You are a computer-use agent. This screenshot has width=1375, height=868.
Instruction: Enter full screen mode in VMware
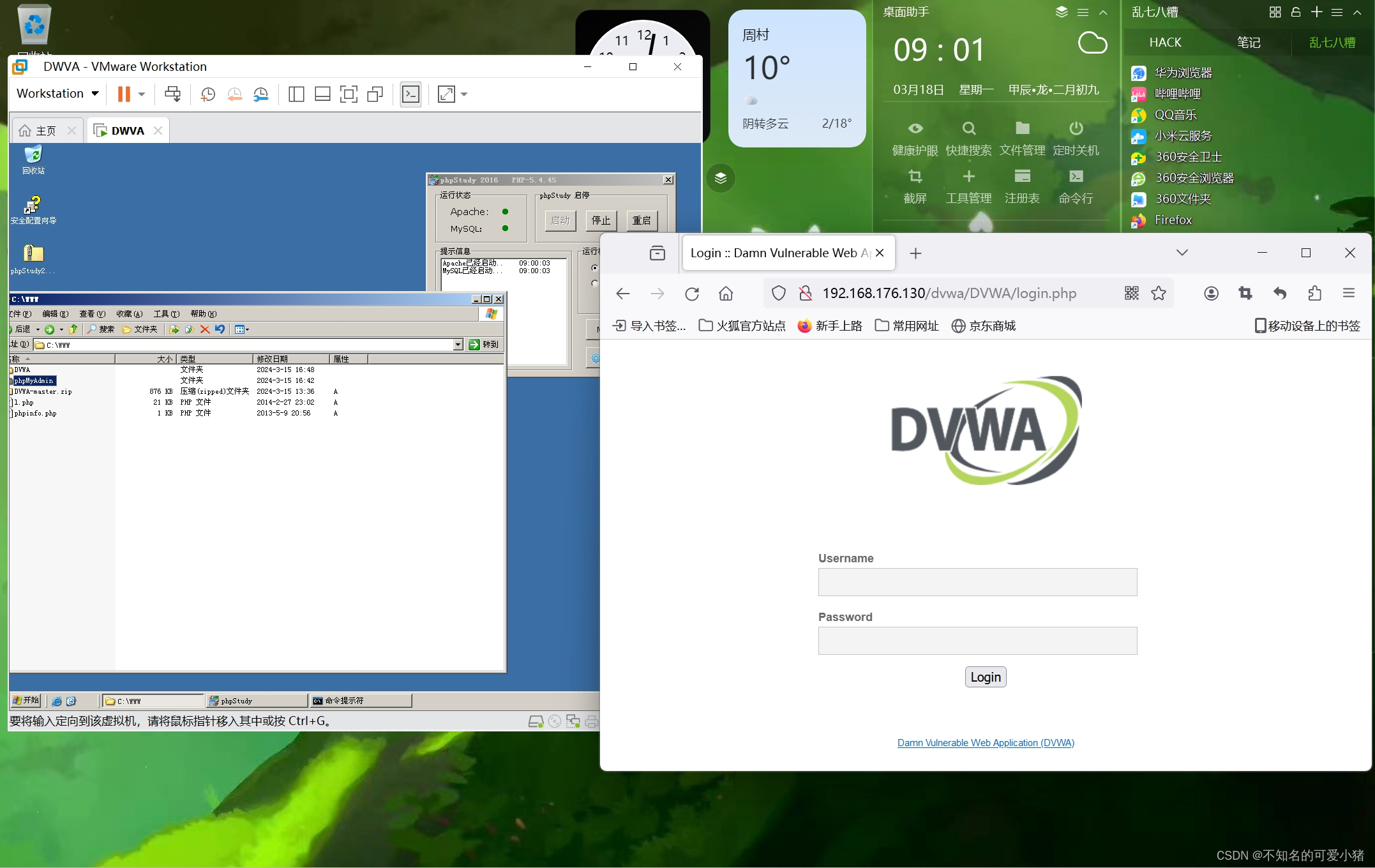[x=349, y=94]
